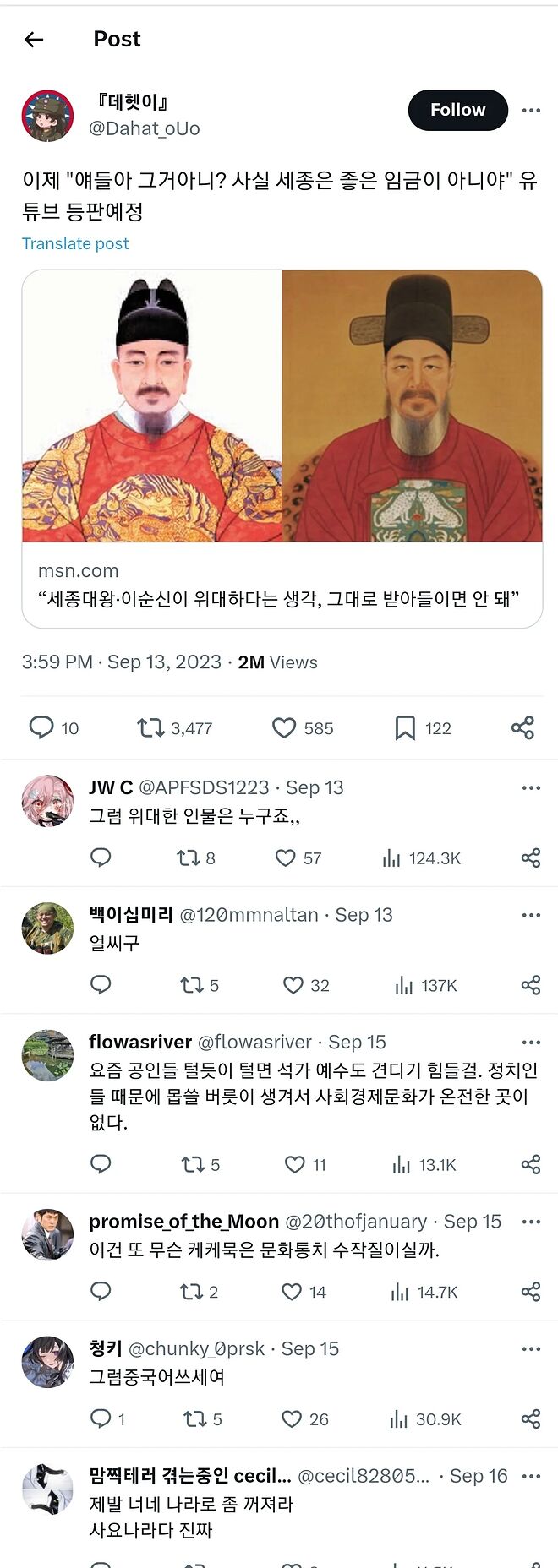Open the article headline link from msn.com
Screen dimensions: 558x1568
(278, 599)
